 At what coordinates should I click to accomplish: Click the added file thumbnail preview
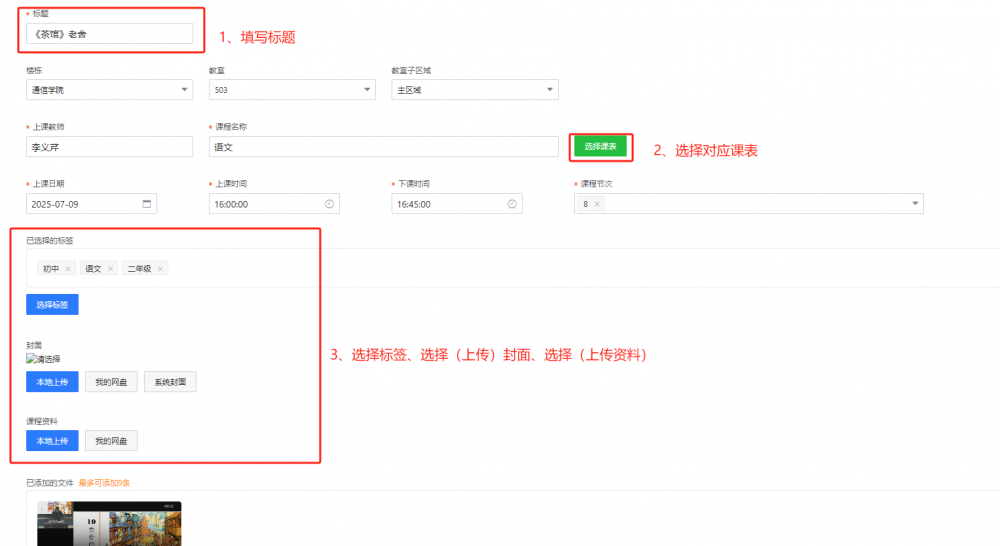[109, 523]
